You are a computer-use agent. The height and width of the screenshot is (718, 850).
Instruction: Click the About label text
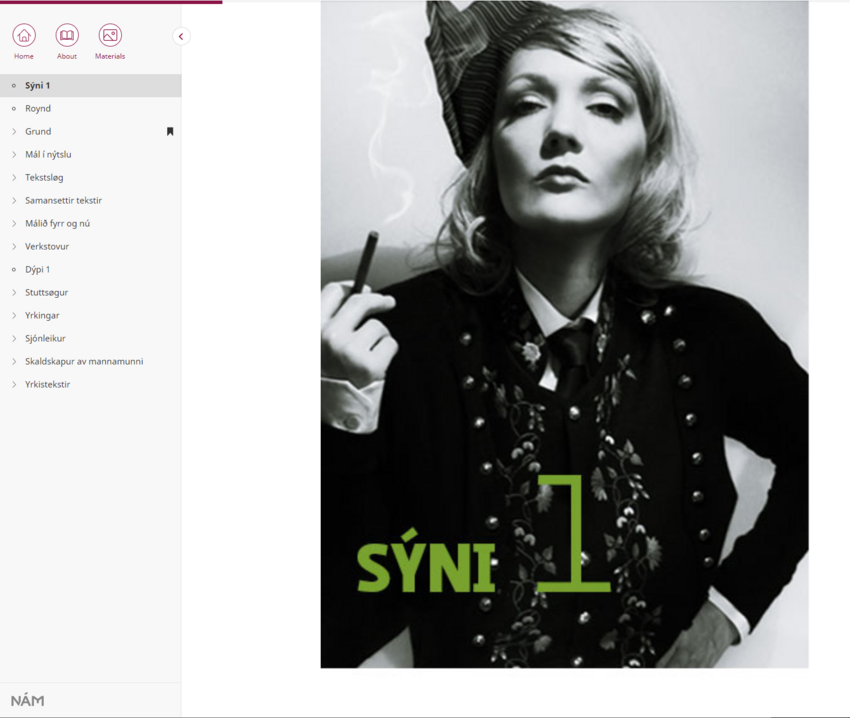(x=67, y=56)
